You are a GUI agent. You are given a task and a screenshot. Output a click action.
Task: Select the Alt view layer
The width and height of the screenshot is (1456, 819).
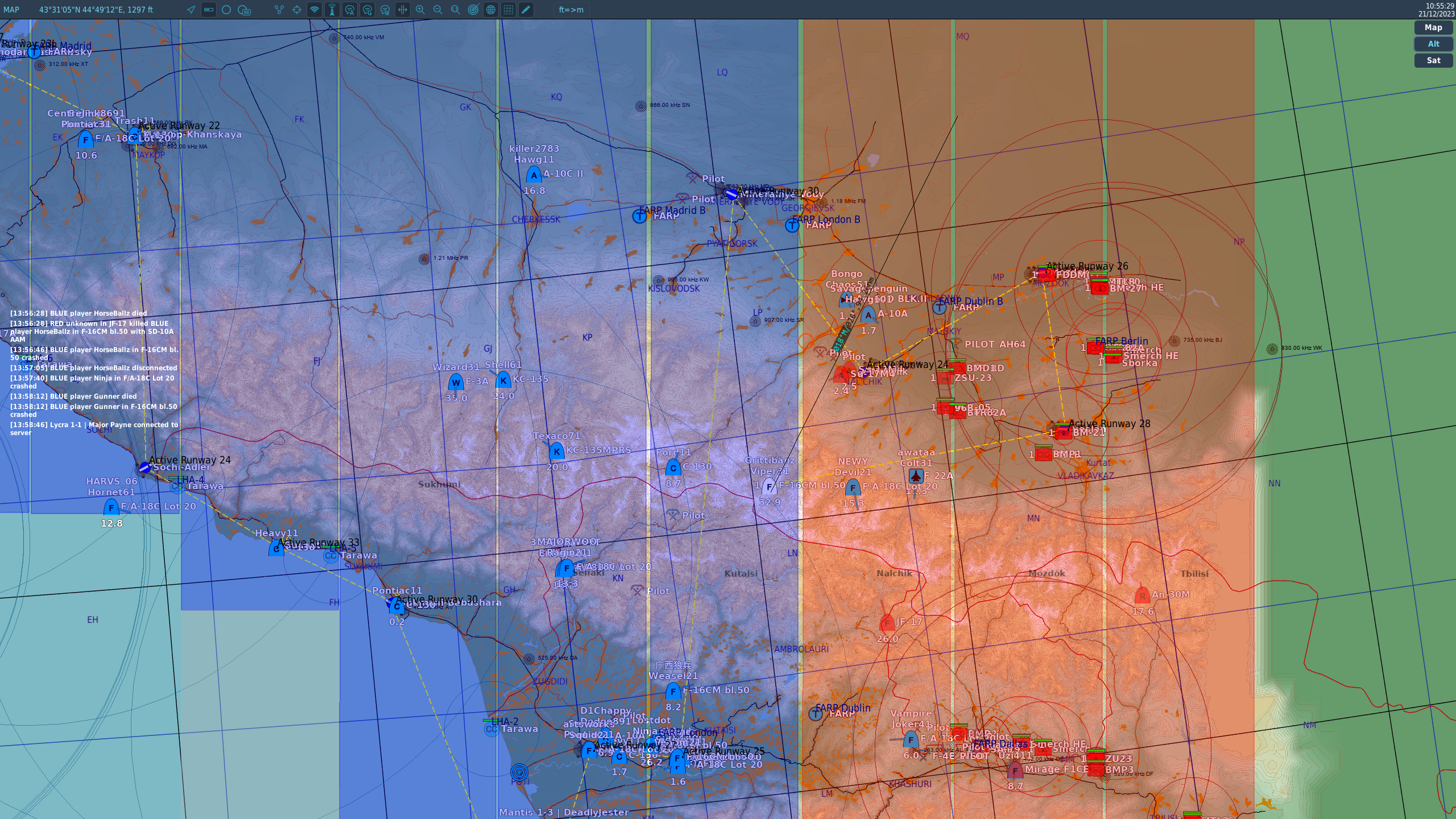pyautogui.click(x=1433, y=44)
